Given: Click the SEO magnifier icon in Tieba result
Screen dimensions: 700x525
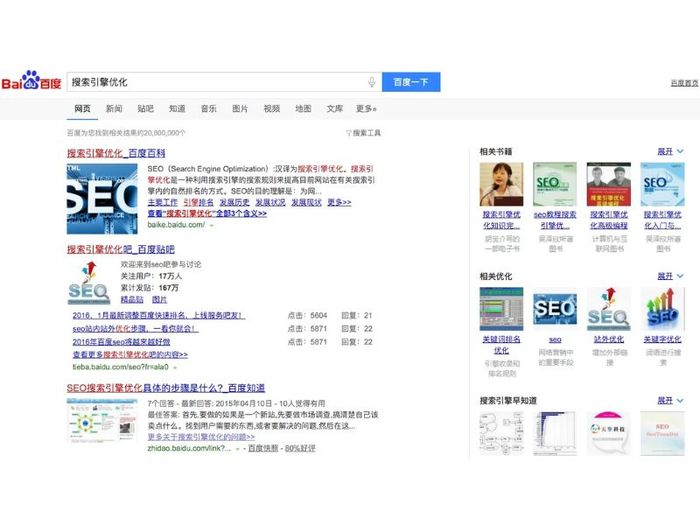Looking at the screenshot, I should (x=88, y=282).
